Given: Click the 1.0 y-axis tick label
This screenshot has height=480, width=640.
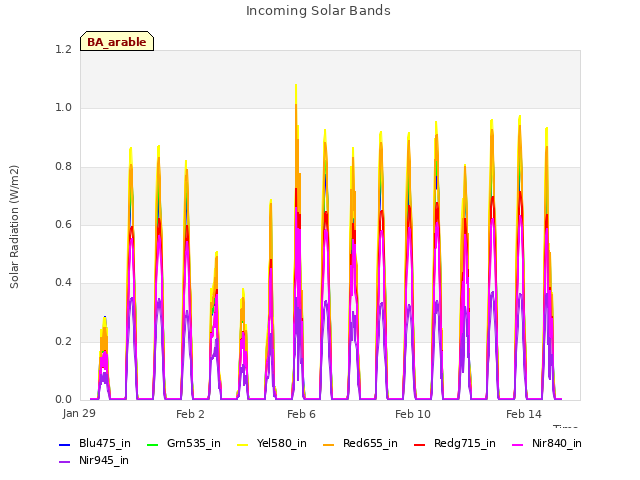Looking at the screenshot, I should tap(63, 108).
